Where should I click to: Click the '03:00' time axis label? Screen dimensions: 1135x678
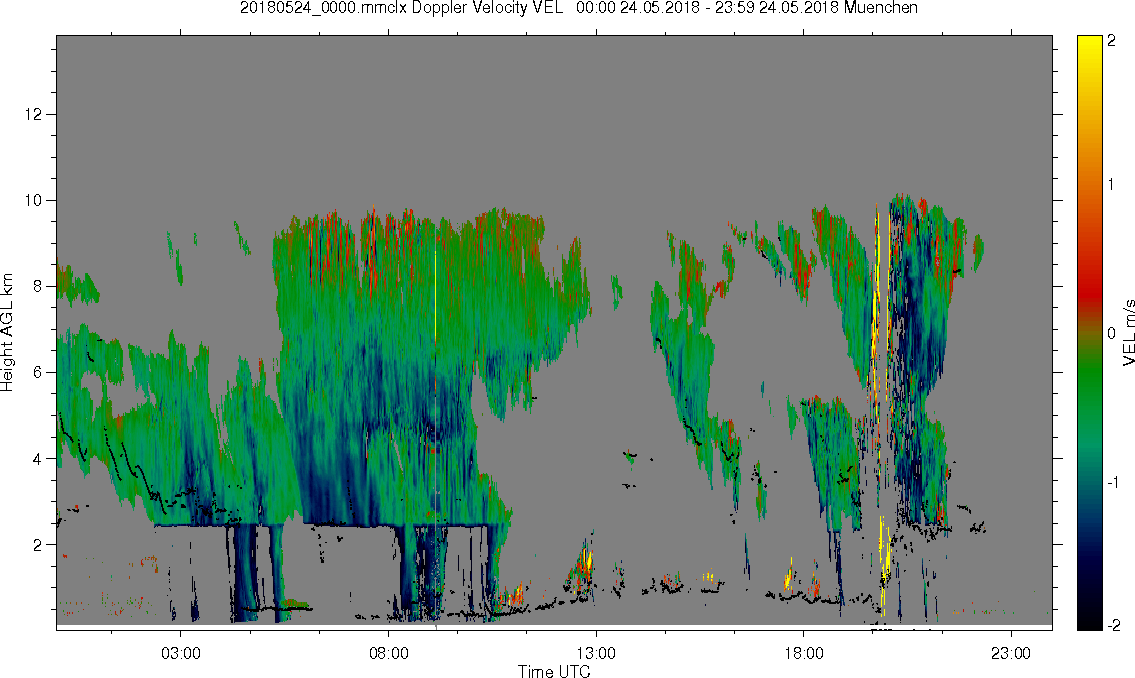tap(180, 653)
